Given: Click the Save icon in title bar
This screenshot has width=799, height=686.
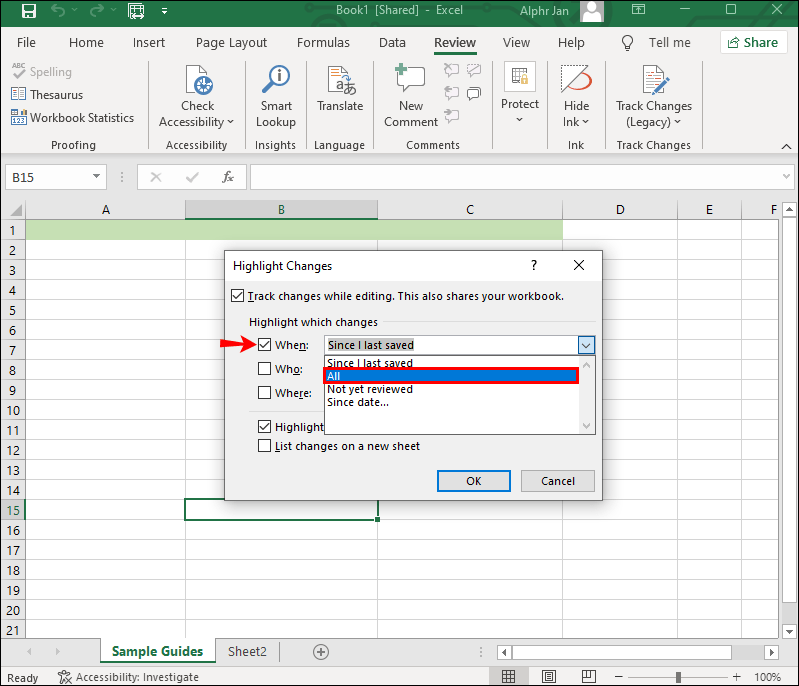Looking at the screenshot, I should point(29,11).
